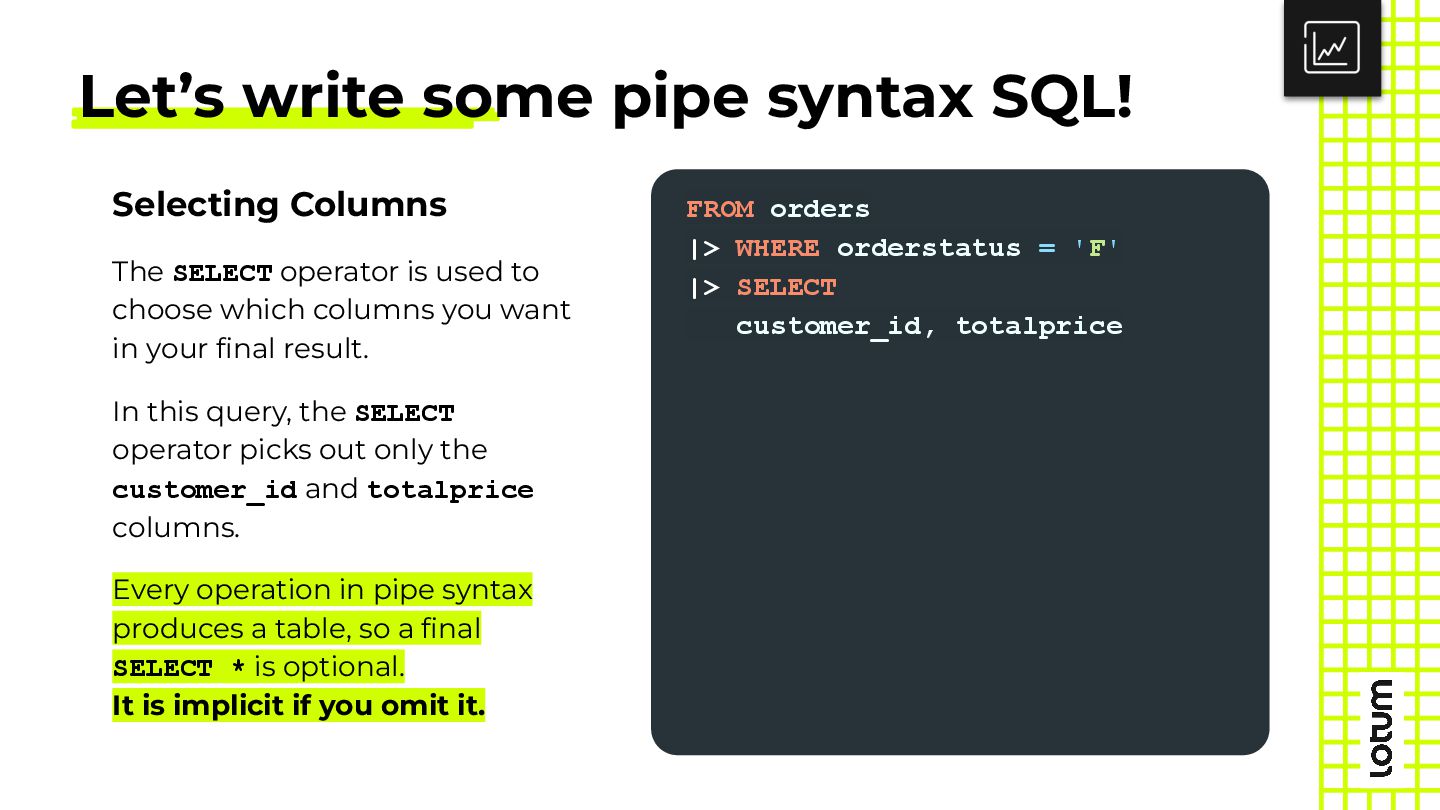This screenshot has height=810, width=1440.
Task: Click bold 'totalprice' in the left paragraph
Action: pos(450,490)
